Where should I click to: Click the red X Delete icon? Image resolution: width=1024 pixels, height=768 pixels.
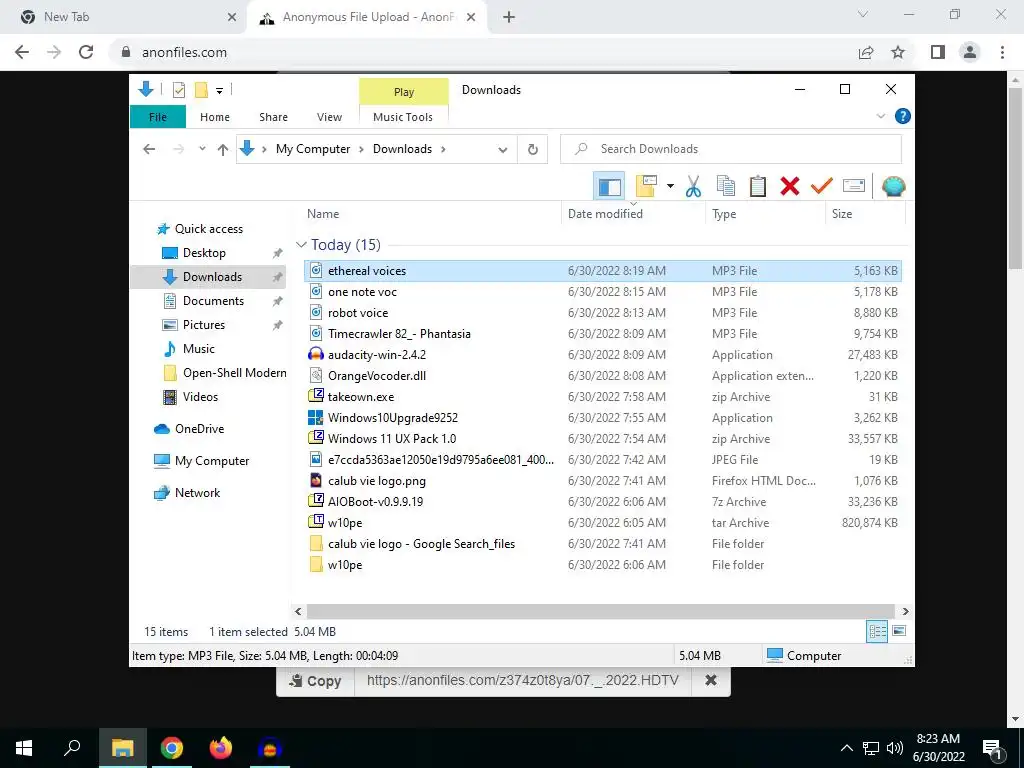point(790,187)
